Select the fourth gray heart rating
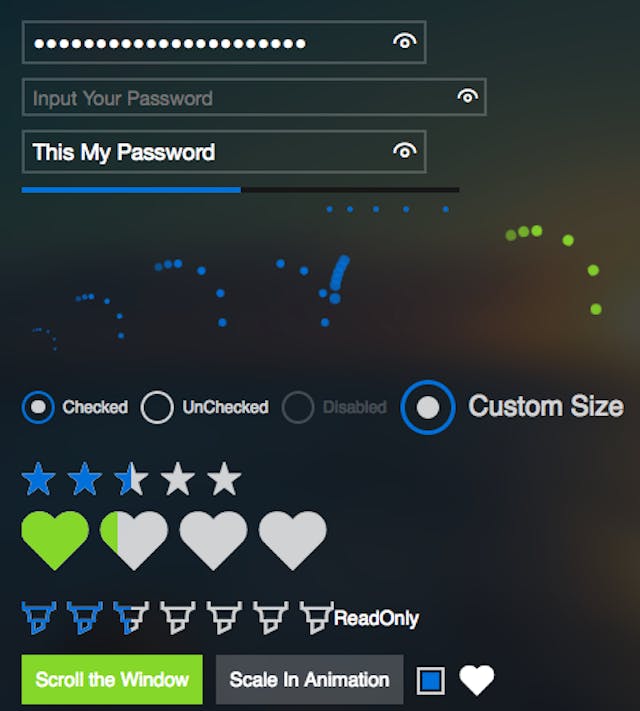This screenshot has height=711, width=640. (x=293, y=540)
